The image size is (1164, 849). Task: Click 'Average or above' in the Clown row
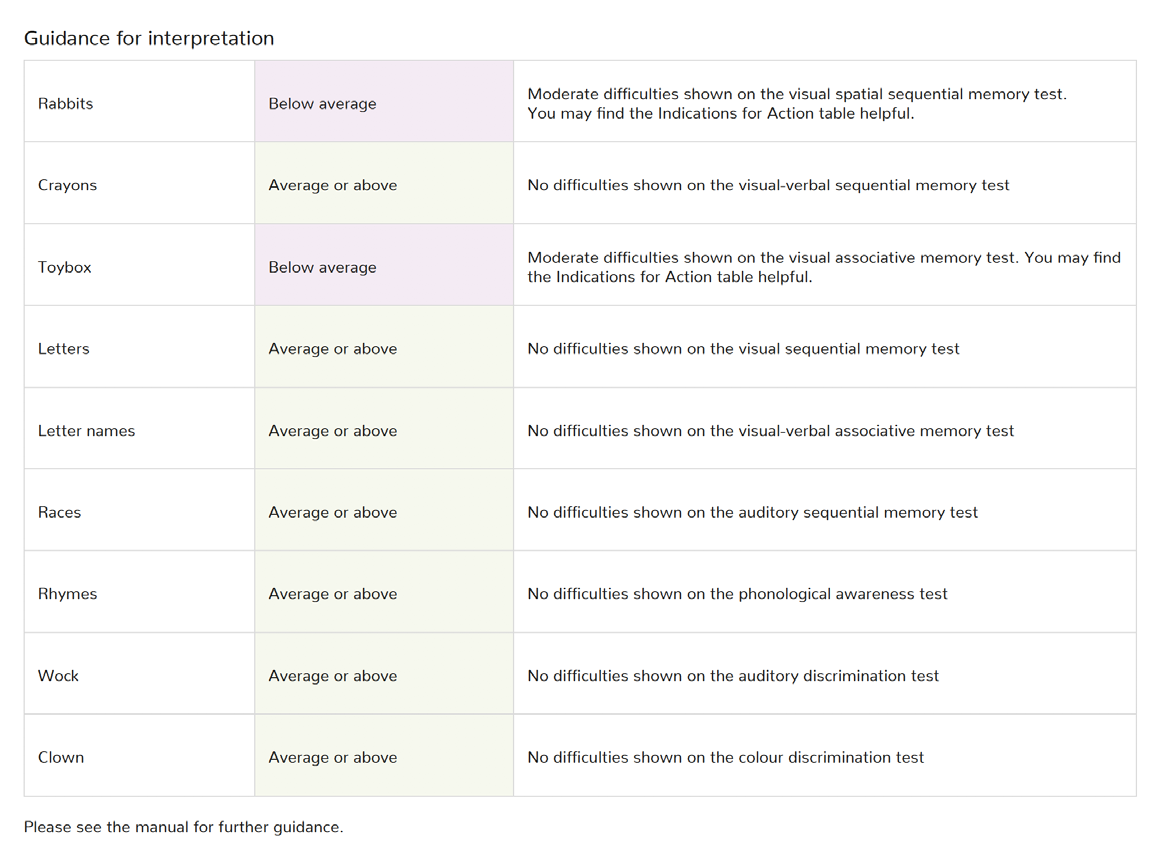333,758
